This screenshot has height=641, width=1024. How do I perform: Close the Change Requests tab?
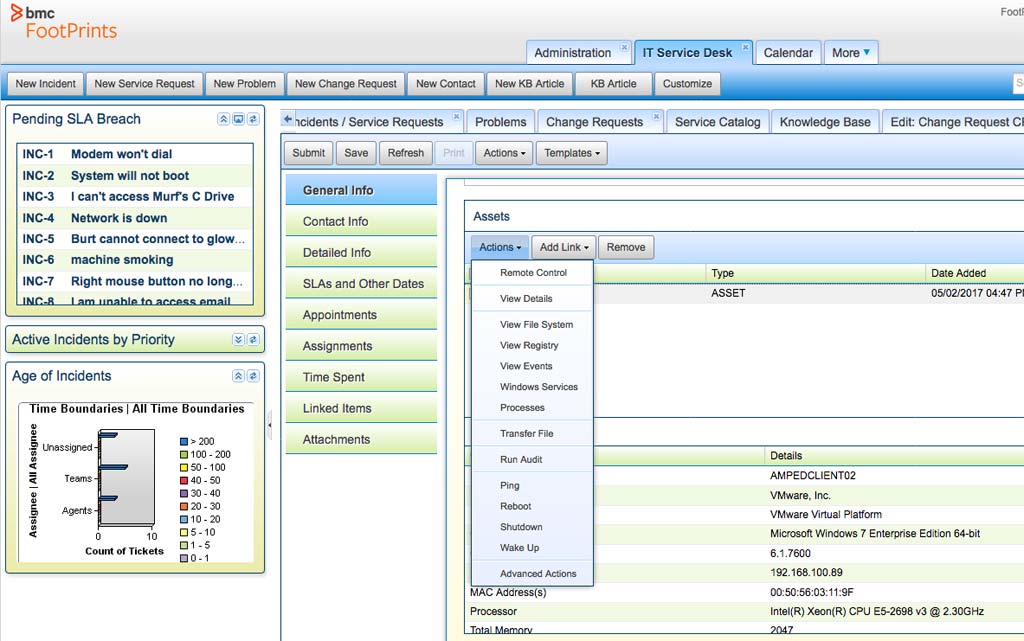point(656,116)
